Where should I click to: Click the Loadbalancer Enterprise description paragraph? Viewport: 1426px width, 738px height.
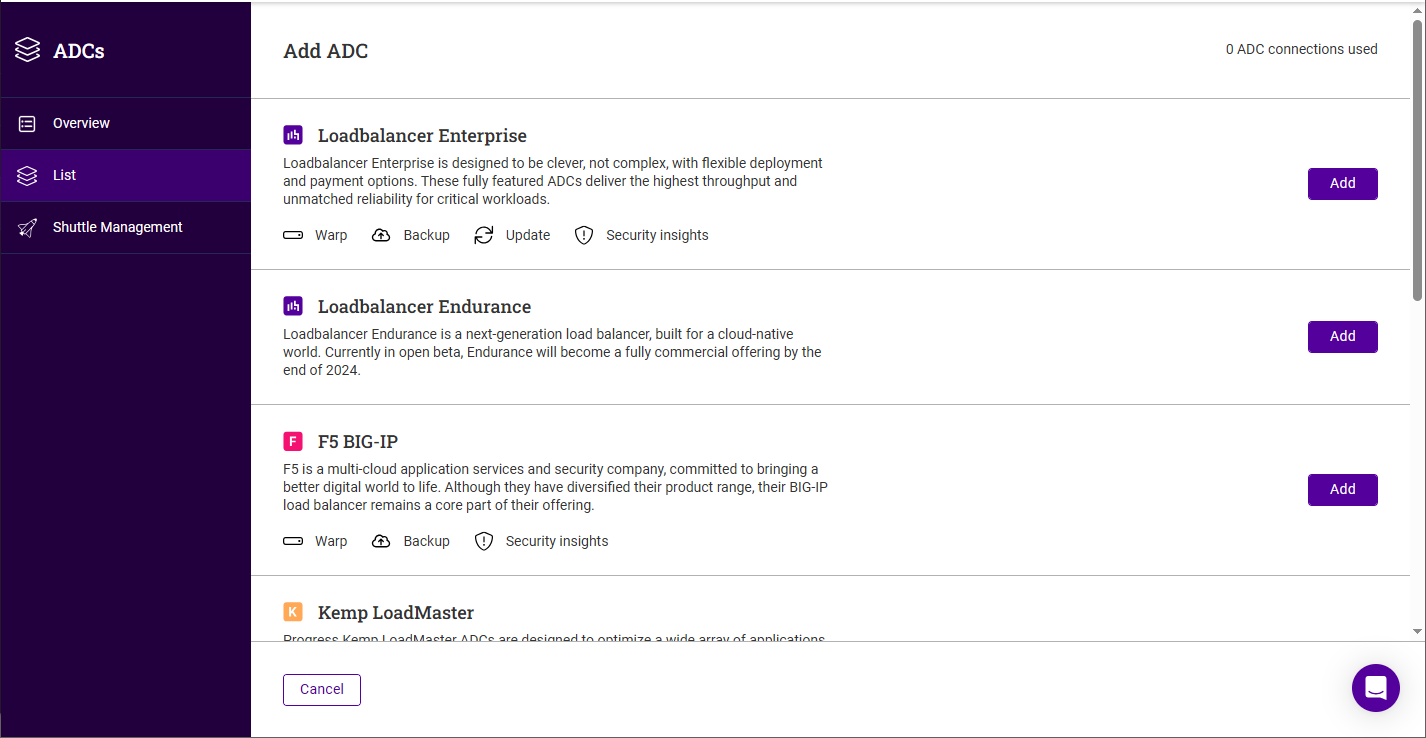pyautogui.click(x=553, y=181)
